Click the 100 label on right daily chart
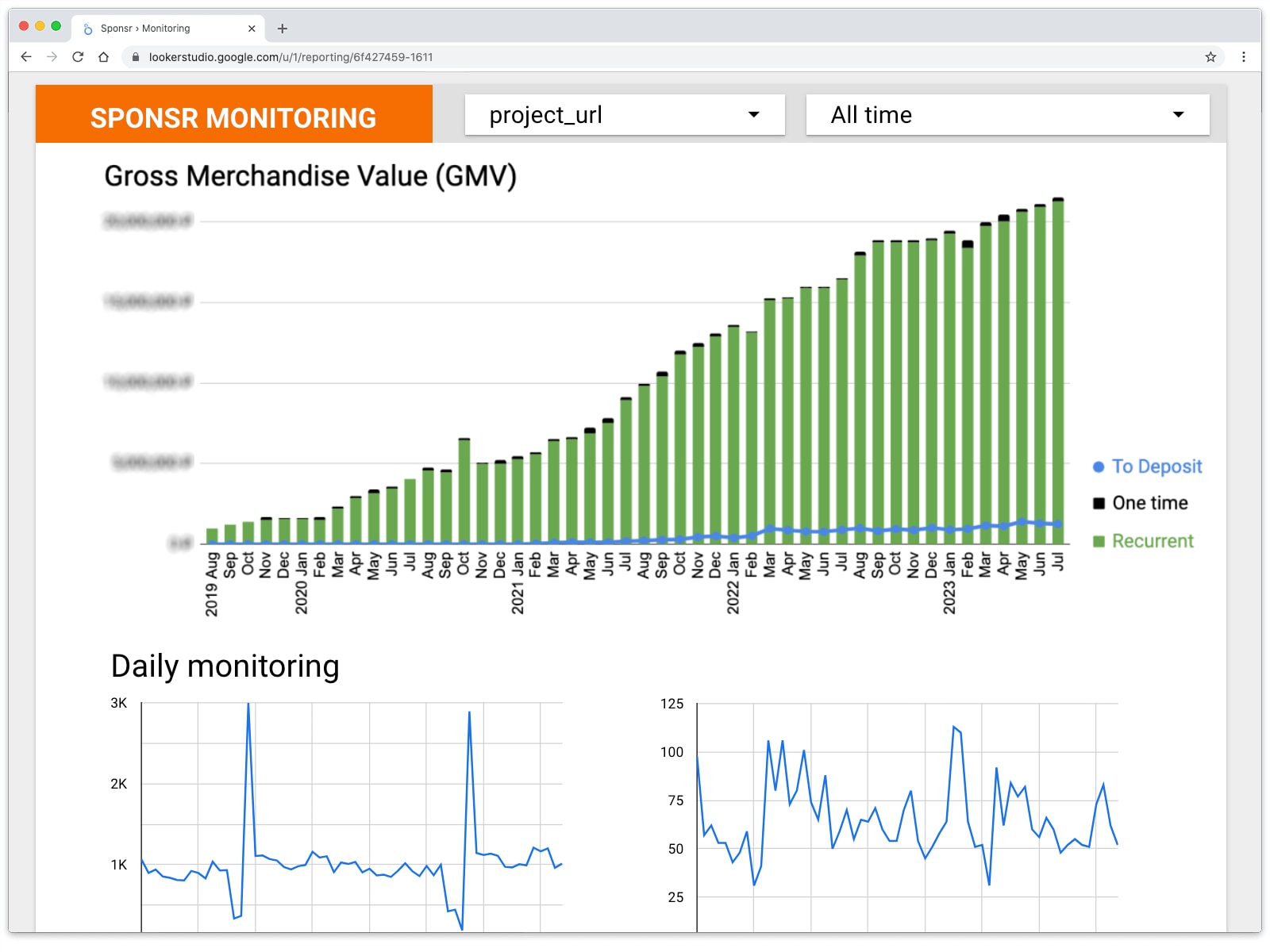Image resolution: width=1270 pixels, height=952 pixels. 672,752
